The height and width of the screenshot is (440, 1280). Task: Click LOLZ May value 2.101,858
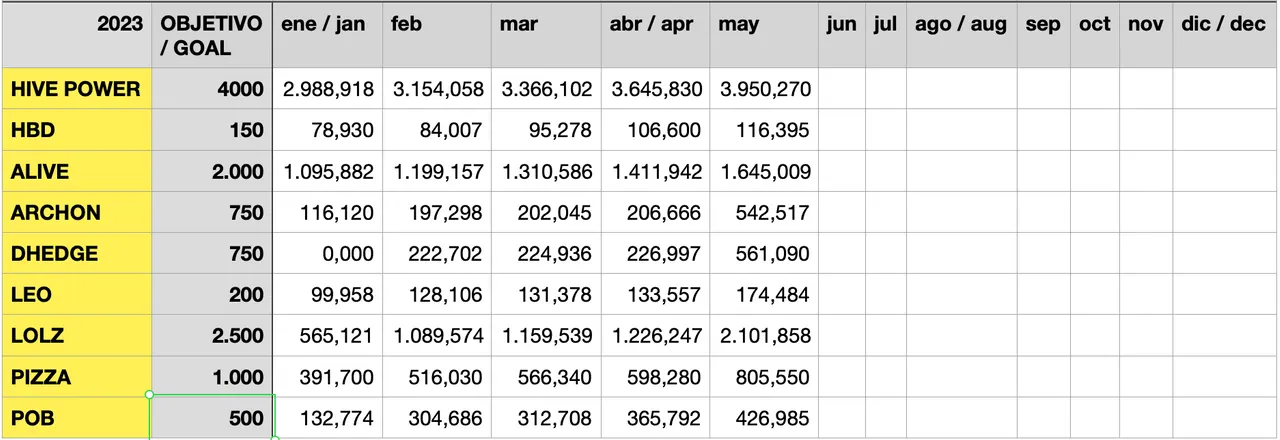pos(763,336)
